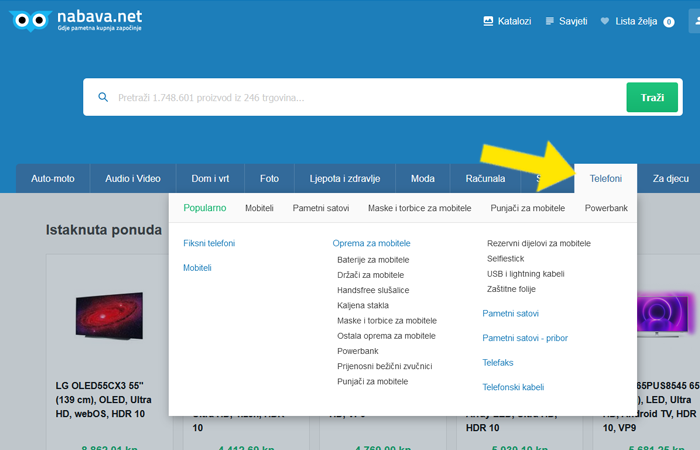Open Selfiestick link
This screenshot has width=700, height=450.
(505, 258)
